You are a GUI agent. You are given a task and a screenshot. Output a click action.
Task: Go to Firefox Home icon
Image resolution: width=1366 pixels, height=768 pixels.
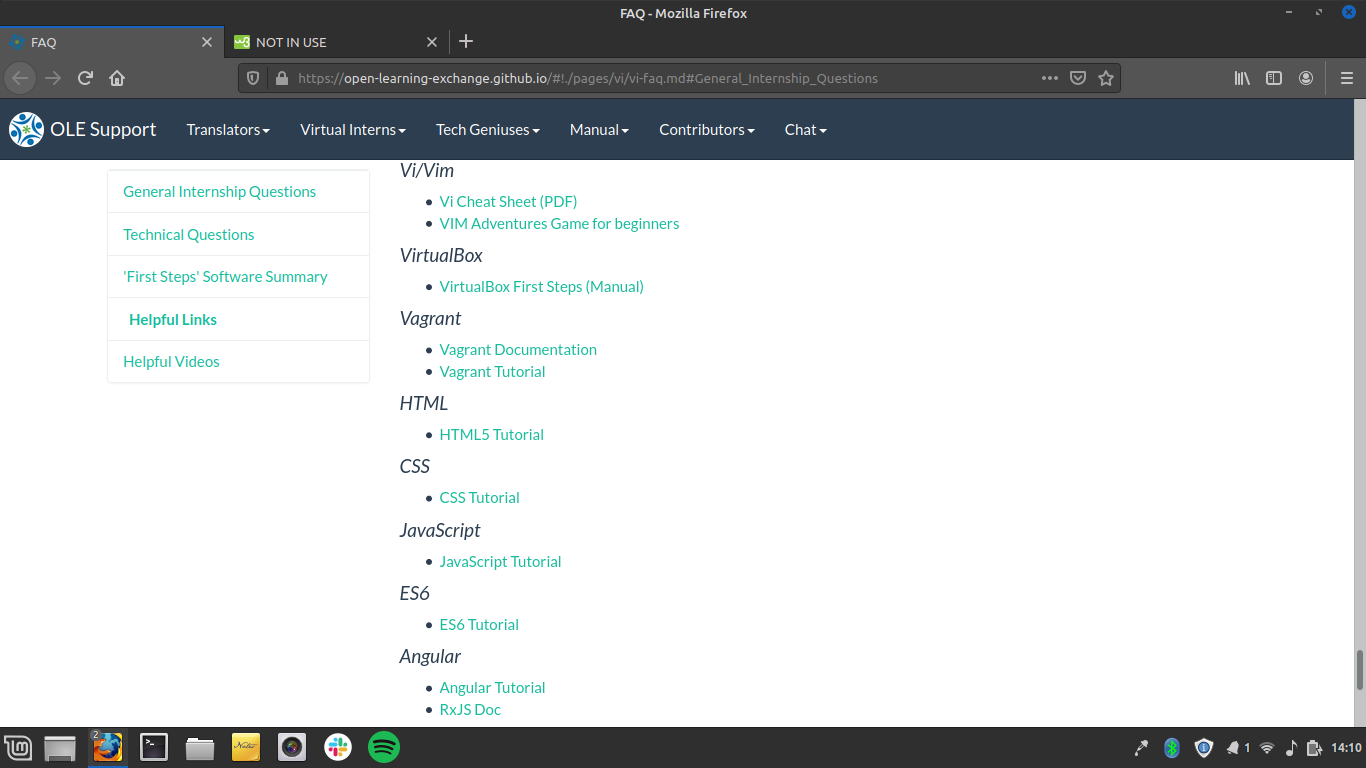coord(117,78)
